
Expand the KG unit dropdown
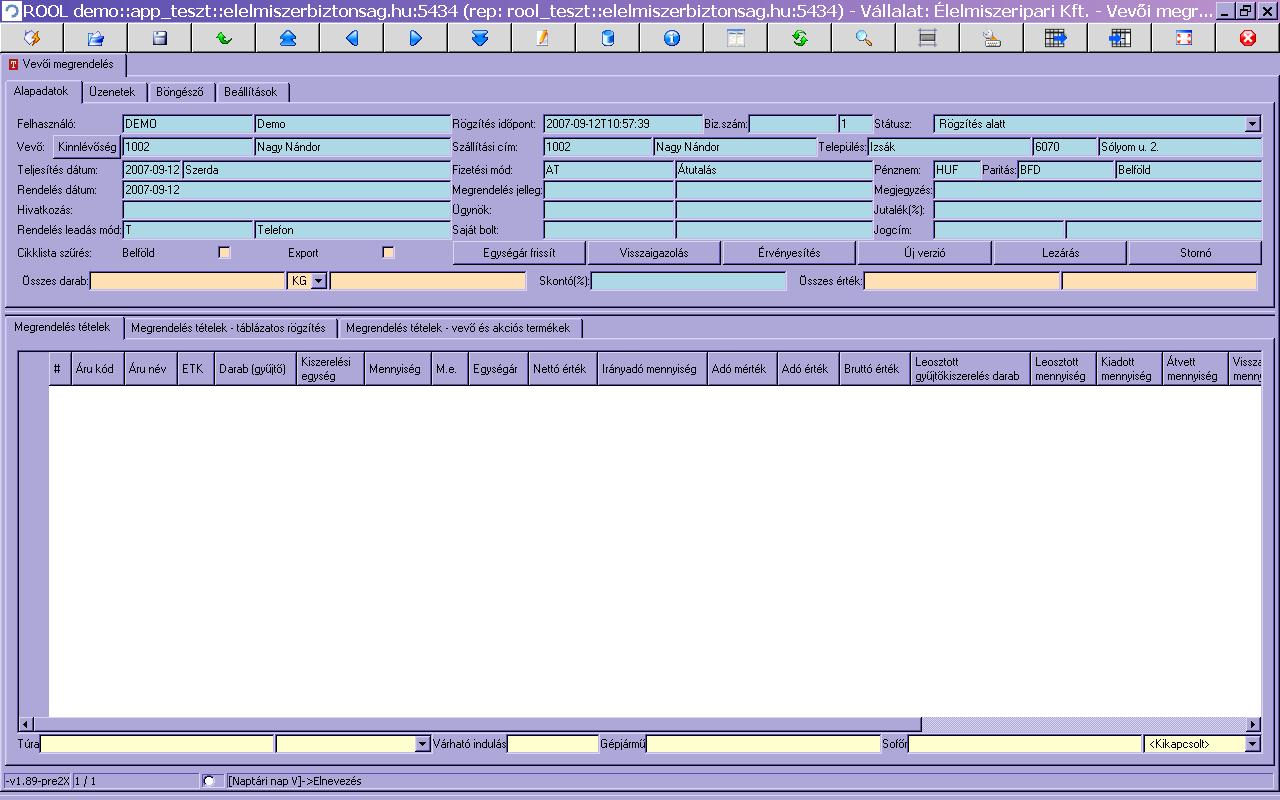318,282
